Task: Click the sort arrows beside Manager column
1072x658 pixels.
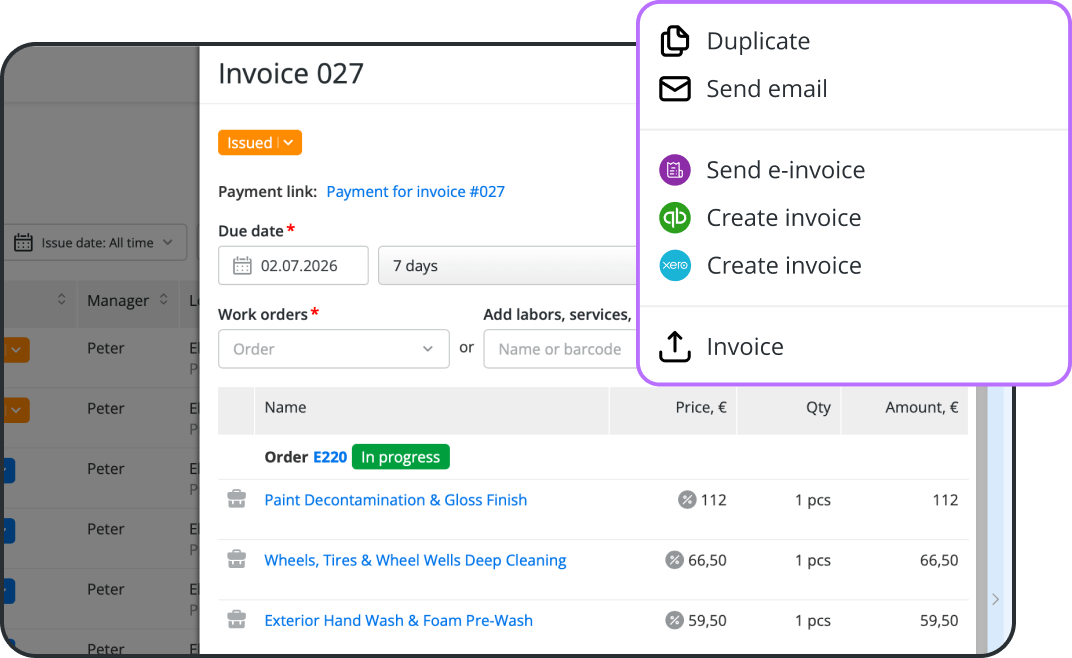Action: 163,300
